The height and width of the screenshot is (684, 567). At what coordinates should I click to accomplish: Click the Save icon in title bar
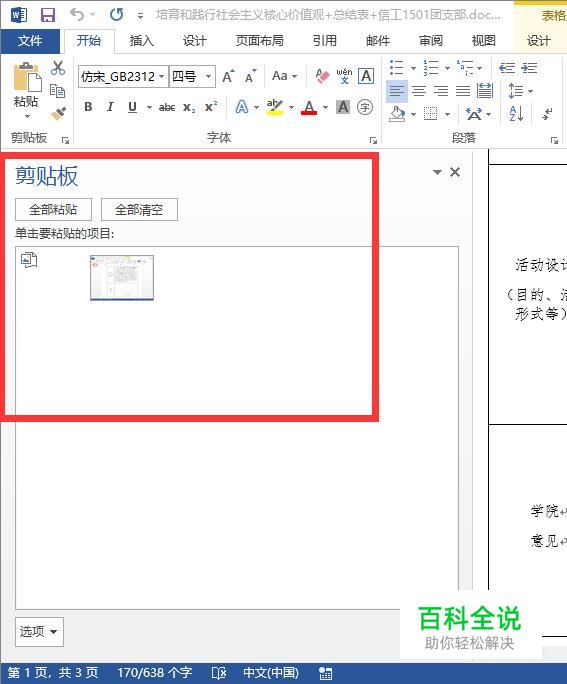(x=48, y=15)
